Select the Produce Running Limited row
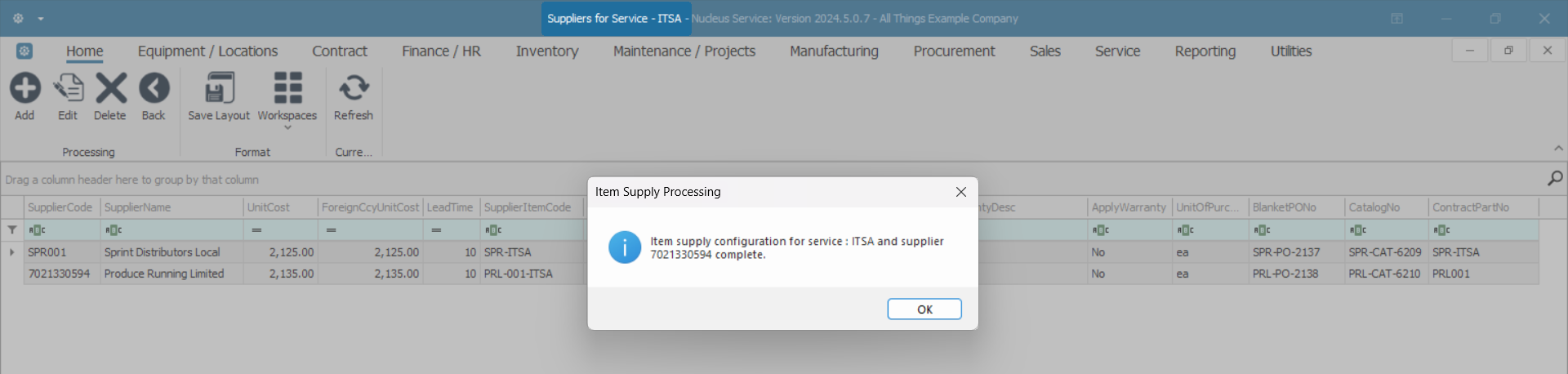Screen dimensions: 1568x374 [163, 274]
